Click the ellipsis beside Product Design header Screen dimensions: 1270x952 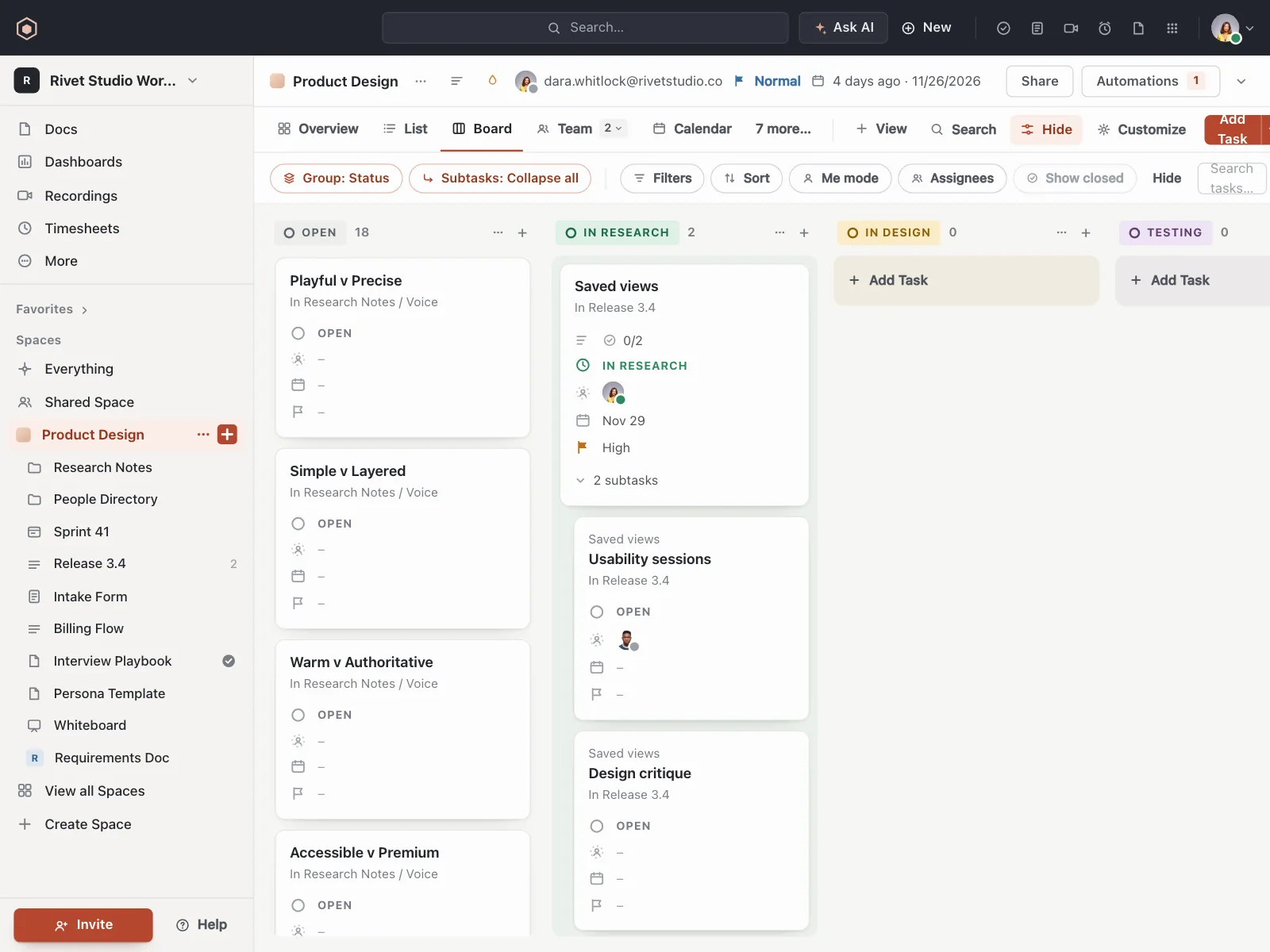tap(421, 81)
